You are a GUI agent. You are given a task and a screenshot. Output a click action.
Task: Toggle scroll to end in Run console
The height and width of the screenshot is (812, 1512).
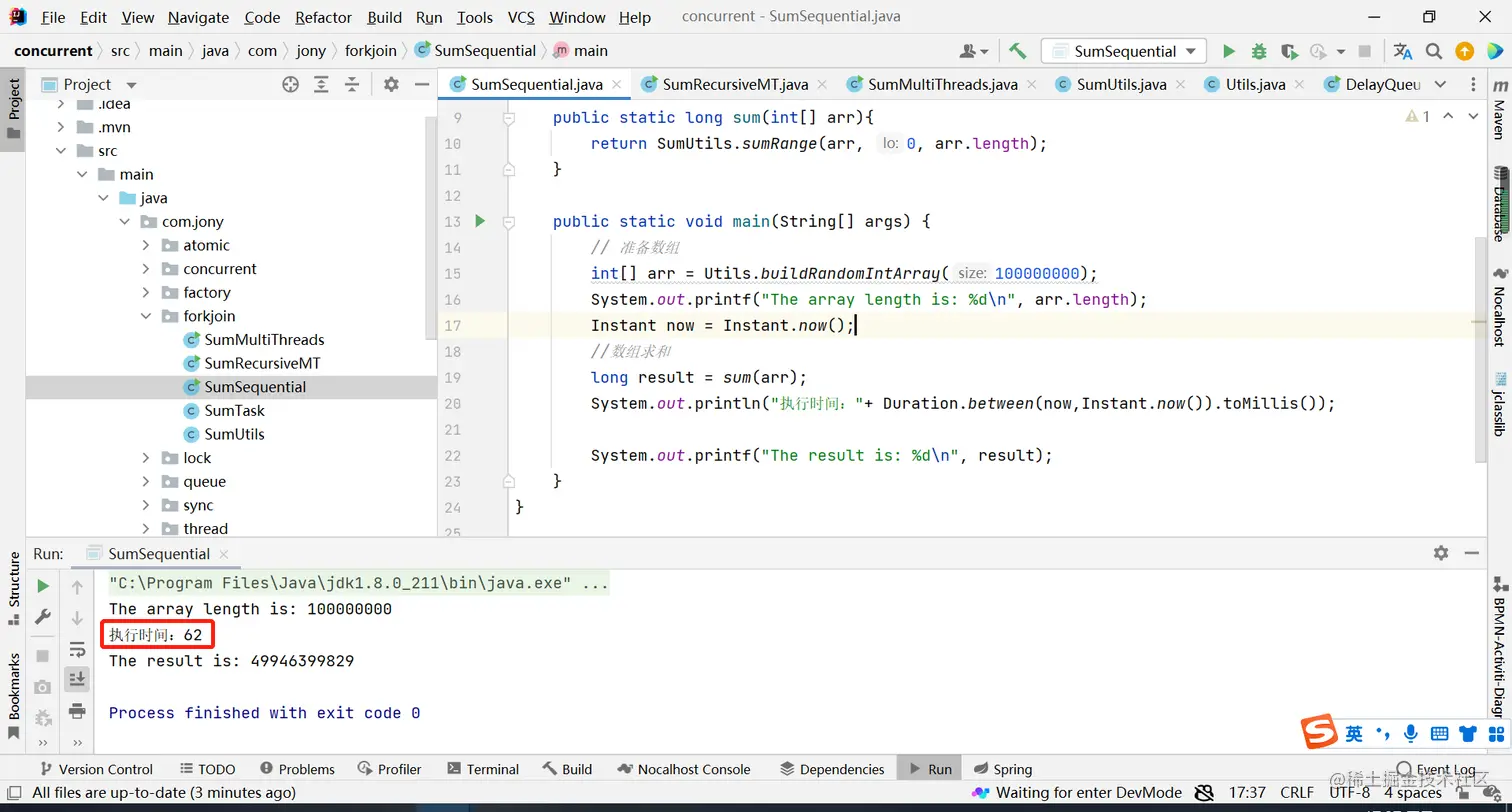77,680
